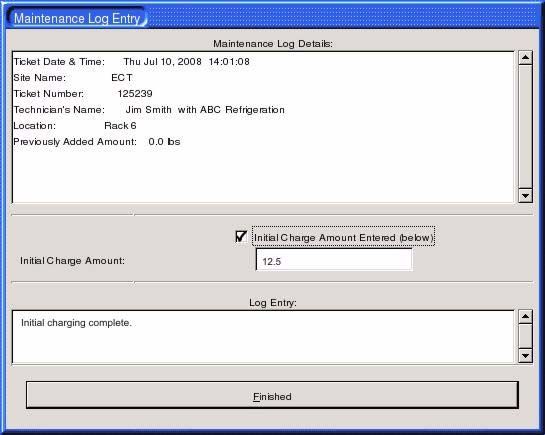This screenshot has height=435, width=545.
Task: Click the Log Entry scrollbar up arrow
Action: (x=525, y=317)
